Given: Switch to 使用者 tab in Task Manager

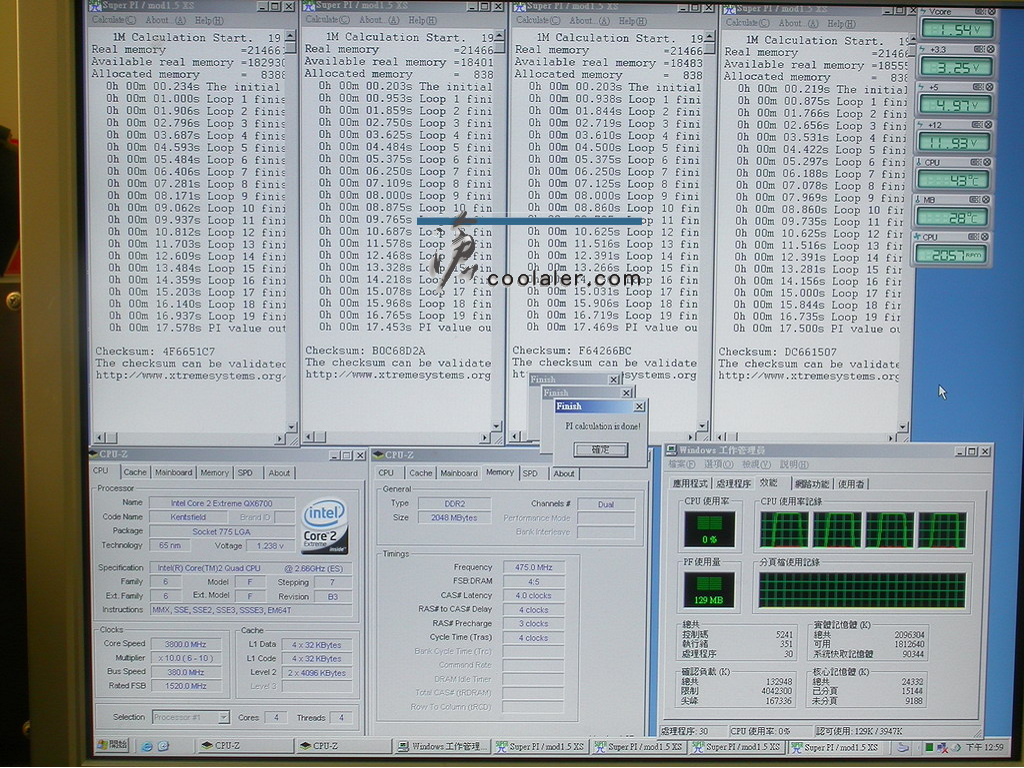Looking at the screenshot, I should click(x=851, y=484).
